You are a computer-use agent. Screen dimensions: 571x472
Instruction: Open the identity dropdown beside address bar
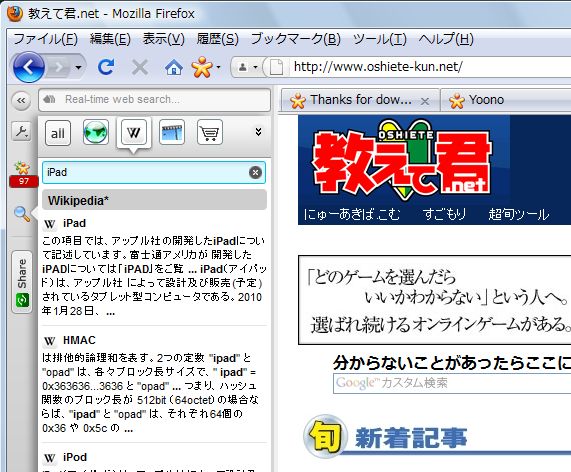[x=247, y=67]
